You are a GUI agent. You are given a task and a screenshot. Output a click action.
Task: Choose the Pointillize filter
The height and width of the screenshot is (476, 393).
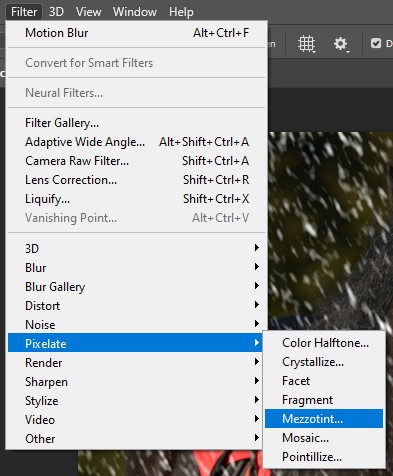point(324,457)
